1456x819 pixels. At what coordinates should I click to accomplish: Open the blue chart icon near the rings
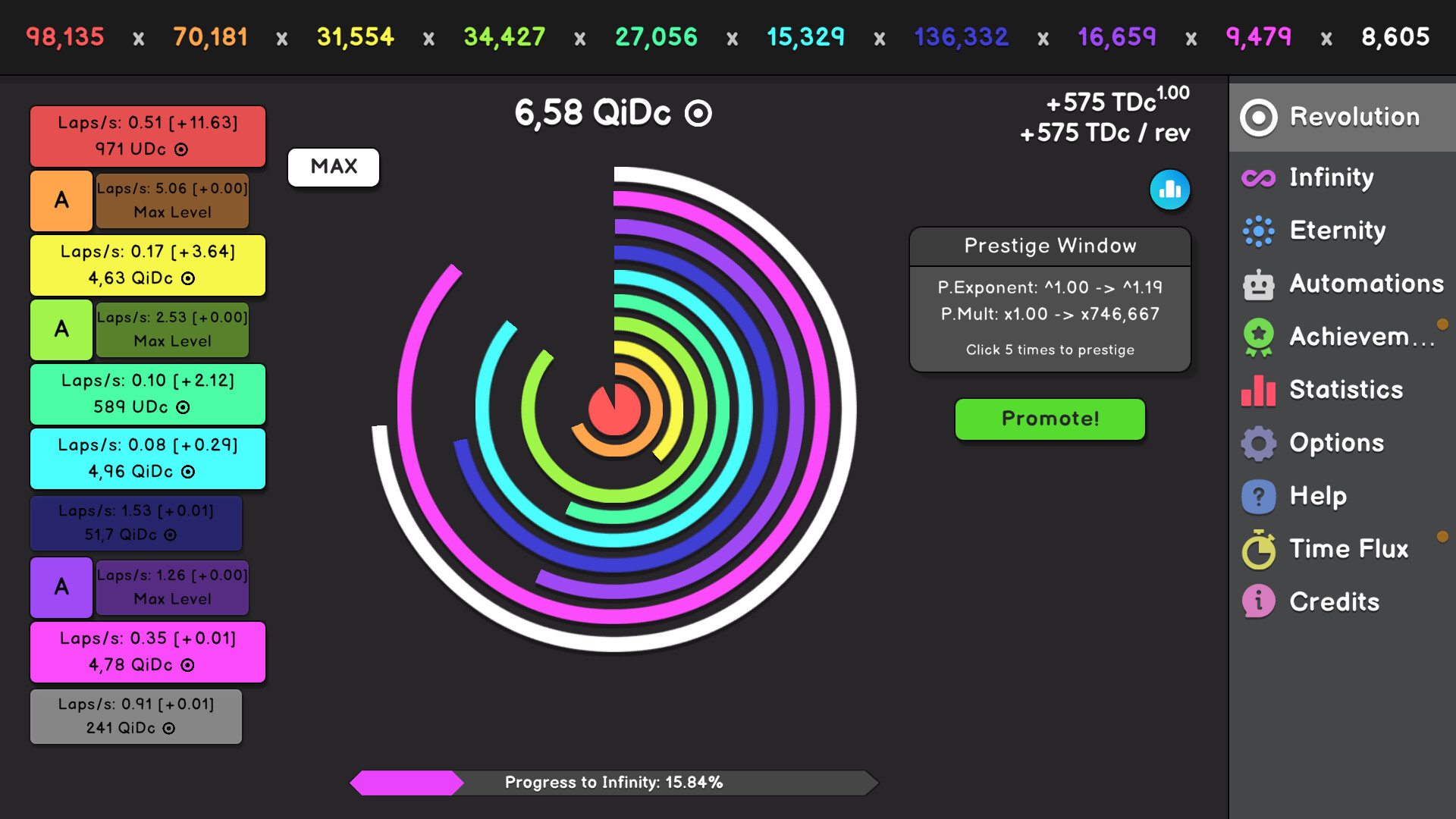point(1170,190)
